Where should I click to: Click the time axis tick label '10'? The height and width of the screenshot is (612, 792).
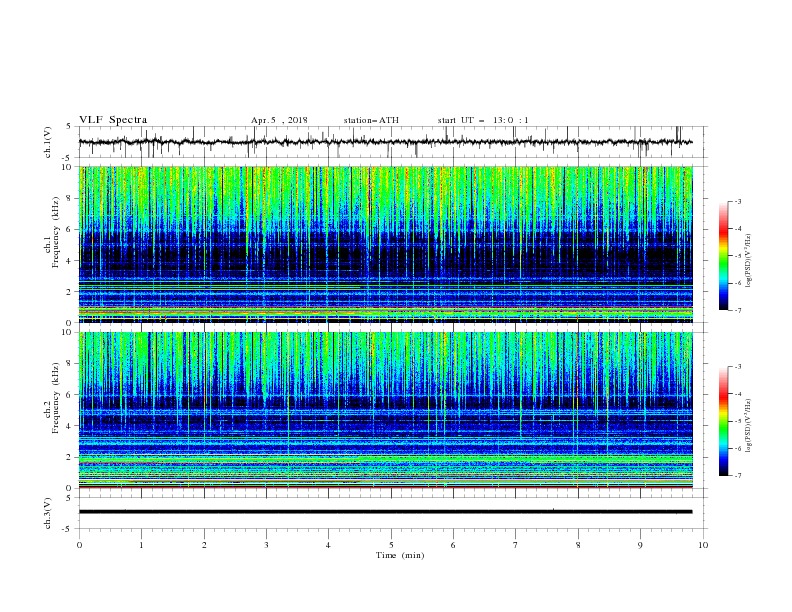pyautogui.click(x=703, y=545)
